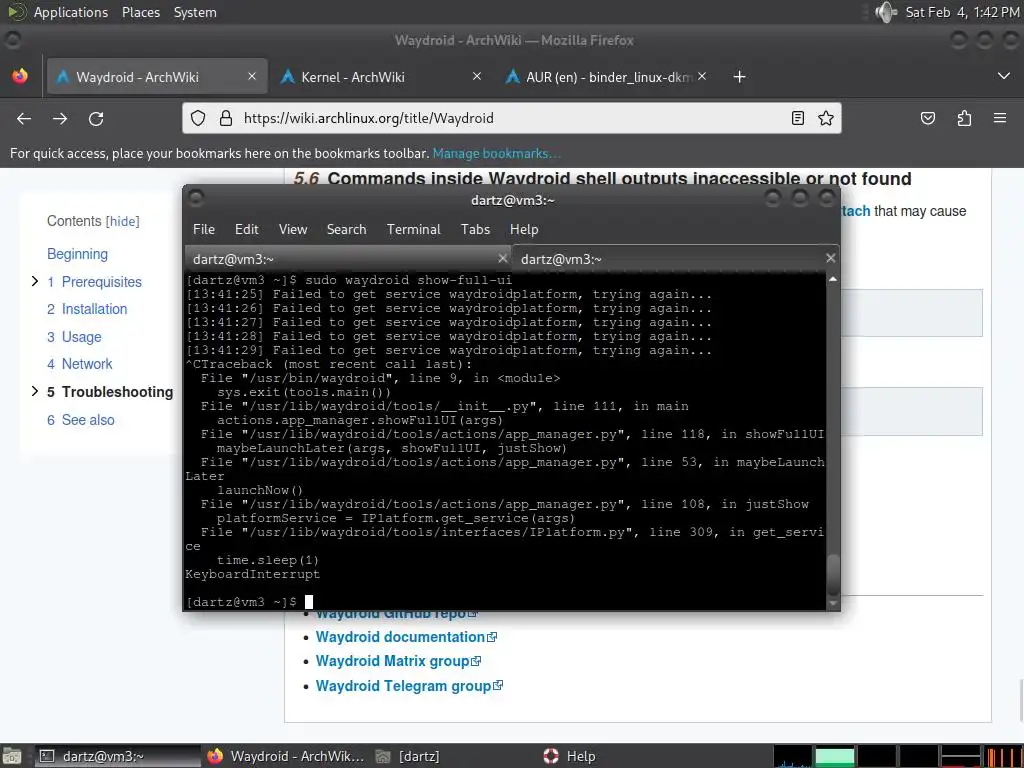The height and width of the screenshot is (768, 1024).
Task: Open the terminal Tabs menu
Action: (475, 229)
